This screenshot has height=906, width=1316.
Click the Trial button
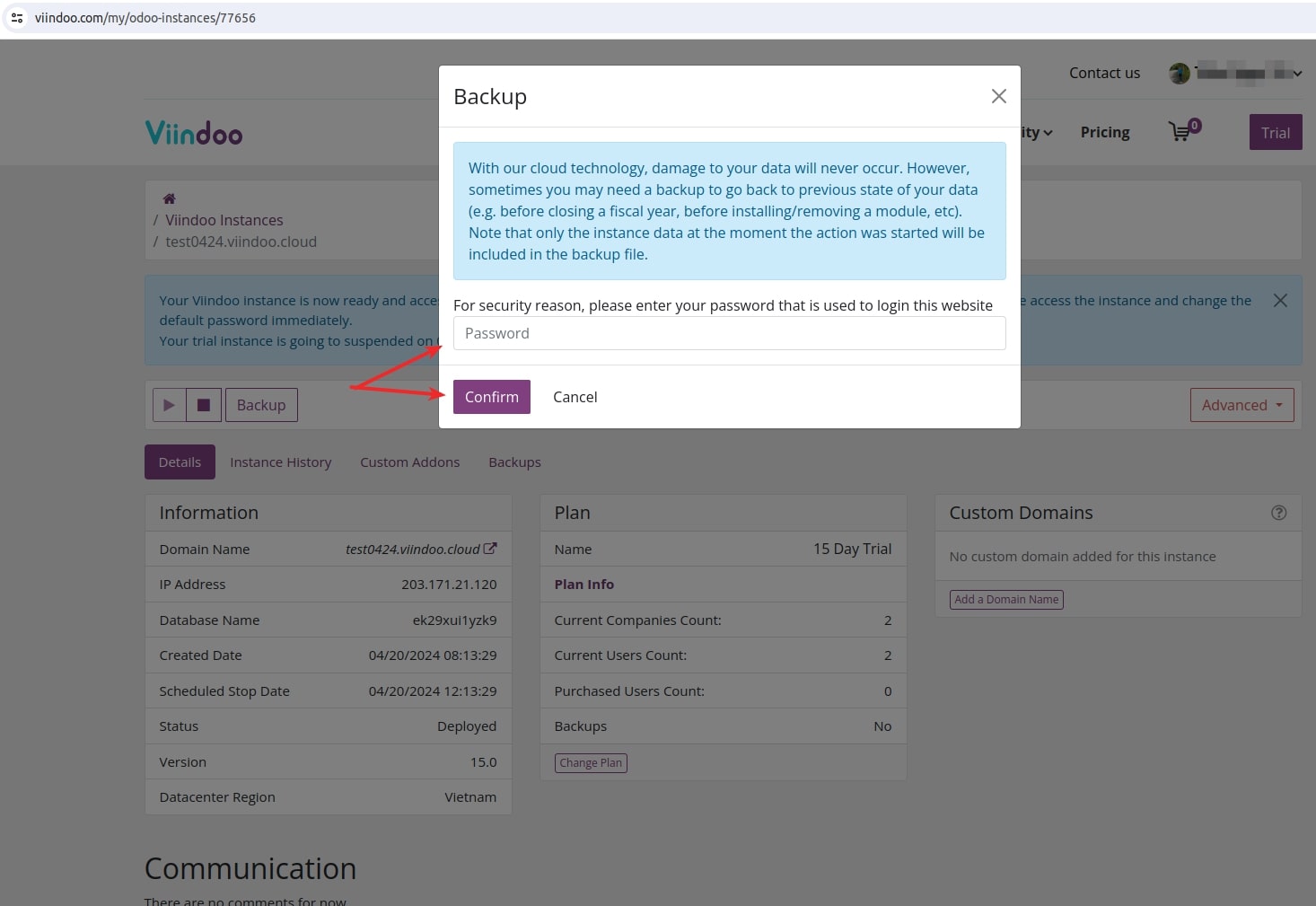click(1276, 133)
